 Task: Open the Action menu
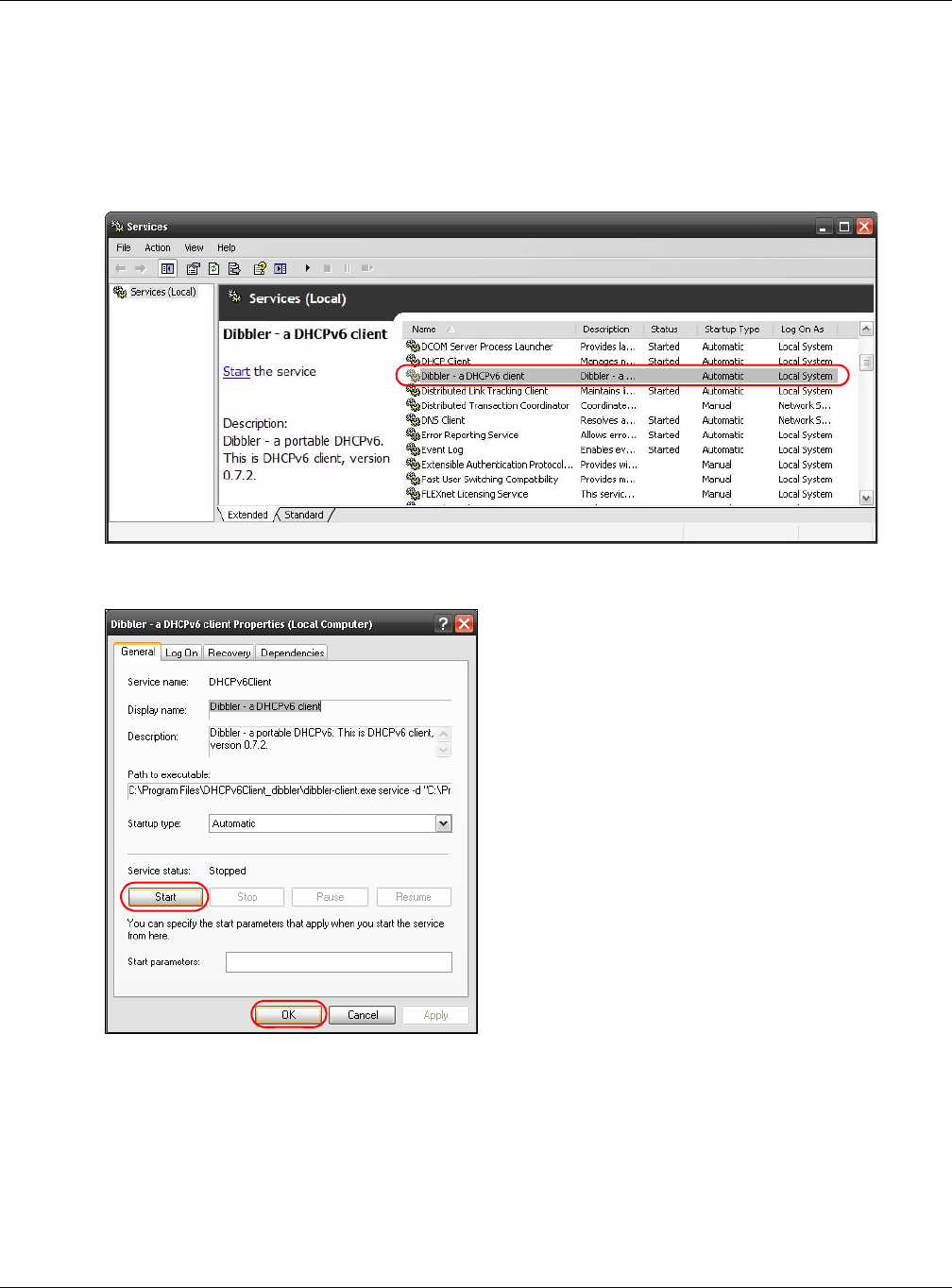click(x=158, y=247)
